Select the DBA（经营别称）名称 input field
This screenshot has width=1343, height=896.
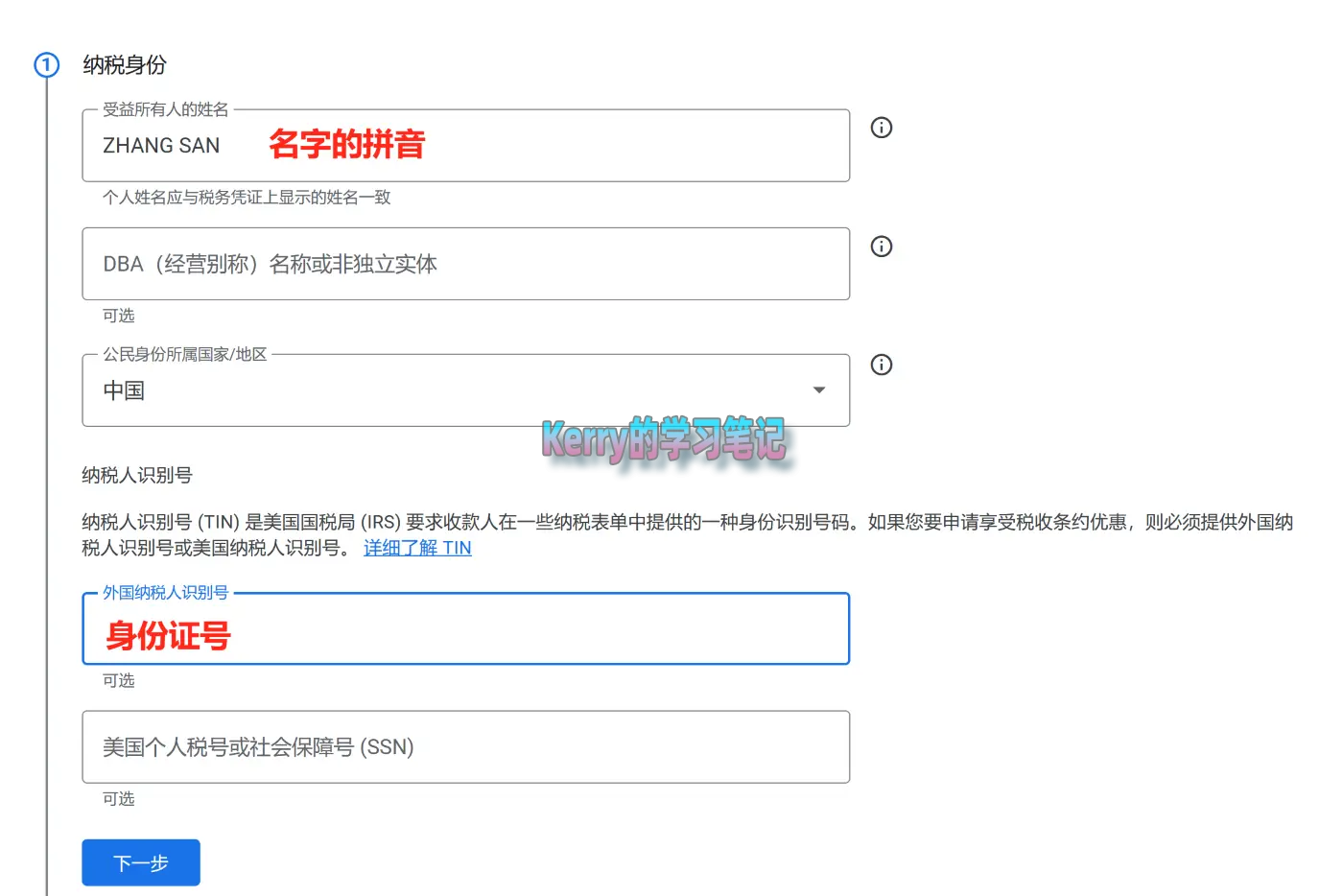(465, 264)
